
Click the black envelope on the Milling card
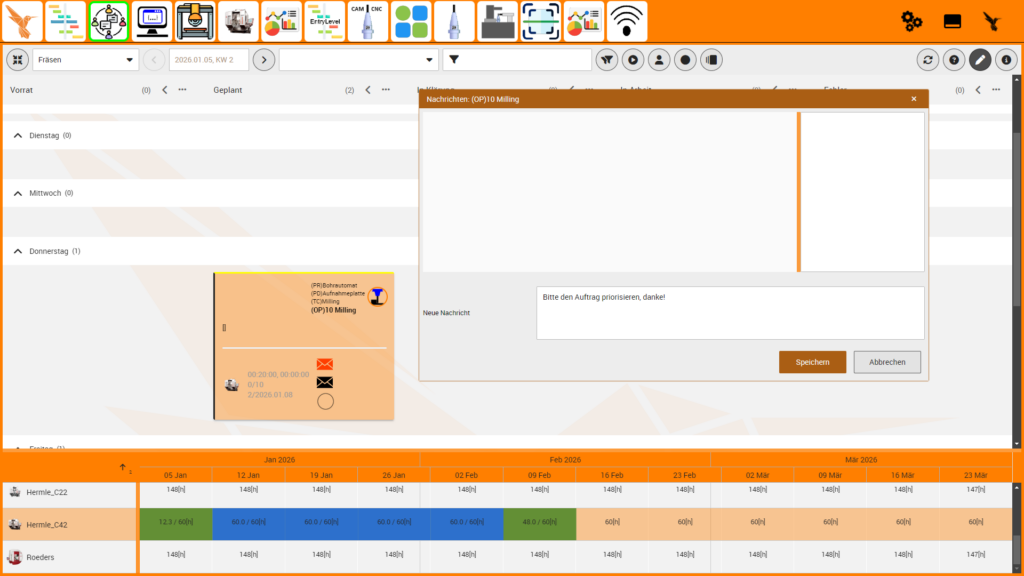pos(324,382)
